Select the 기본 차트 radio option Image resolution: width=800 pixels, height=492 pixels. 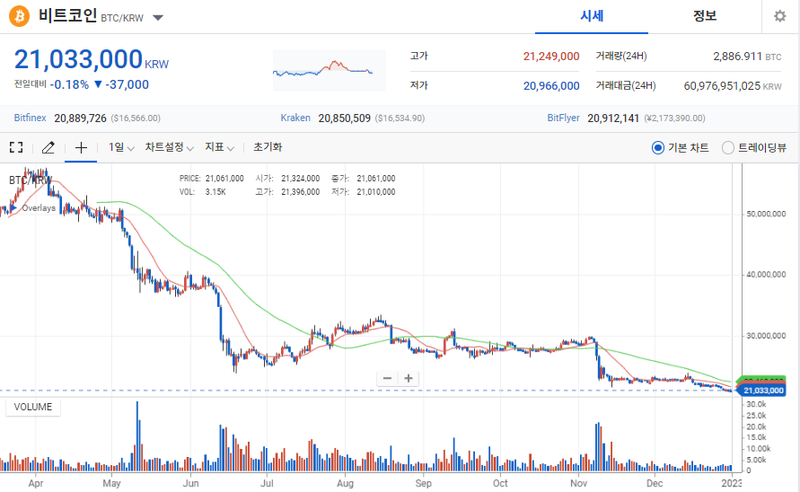click(657, 147)
